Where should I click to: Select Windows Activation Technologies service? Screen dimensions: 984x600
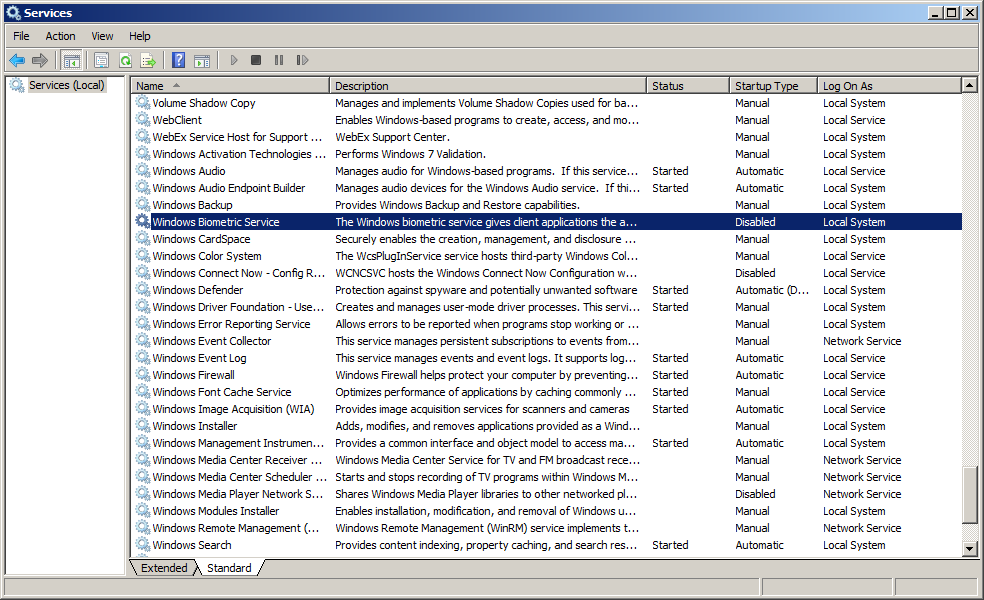[547, 154]
